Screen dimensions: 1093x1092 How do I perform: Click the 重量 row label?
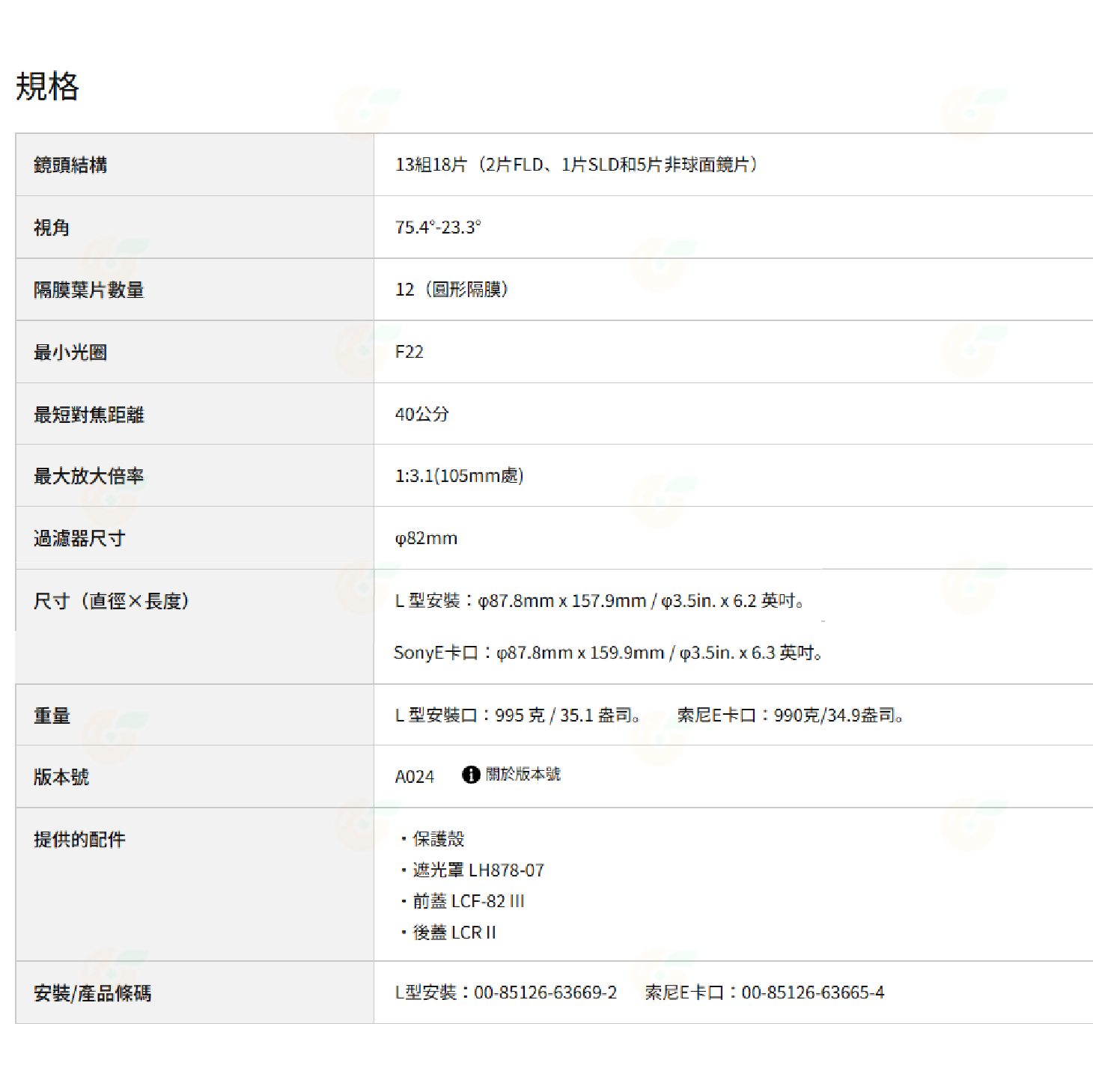tap(51, 715)
